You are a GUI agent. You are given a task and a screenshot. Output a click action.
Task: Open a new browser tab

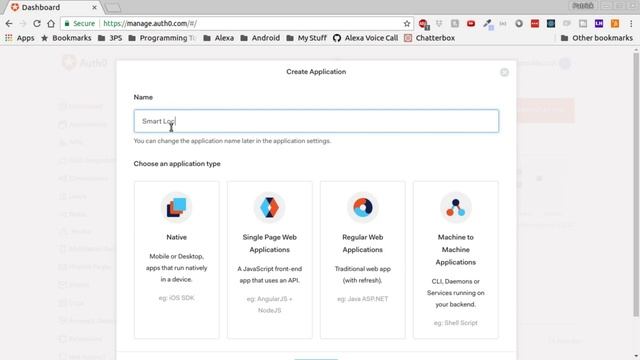pos(113,7)
